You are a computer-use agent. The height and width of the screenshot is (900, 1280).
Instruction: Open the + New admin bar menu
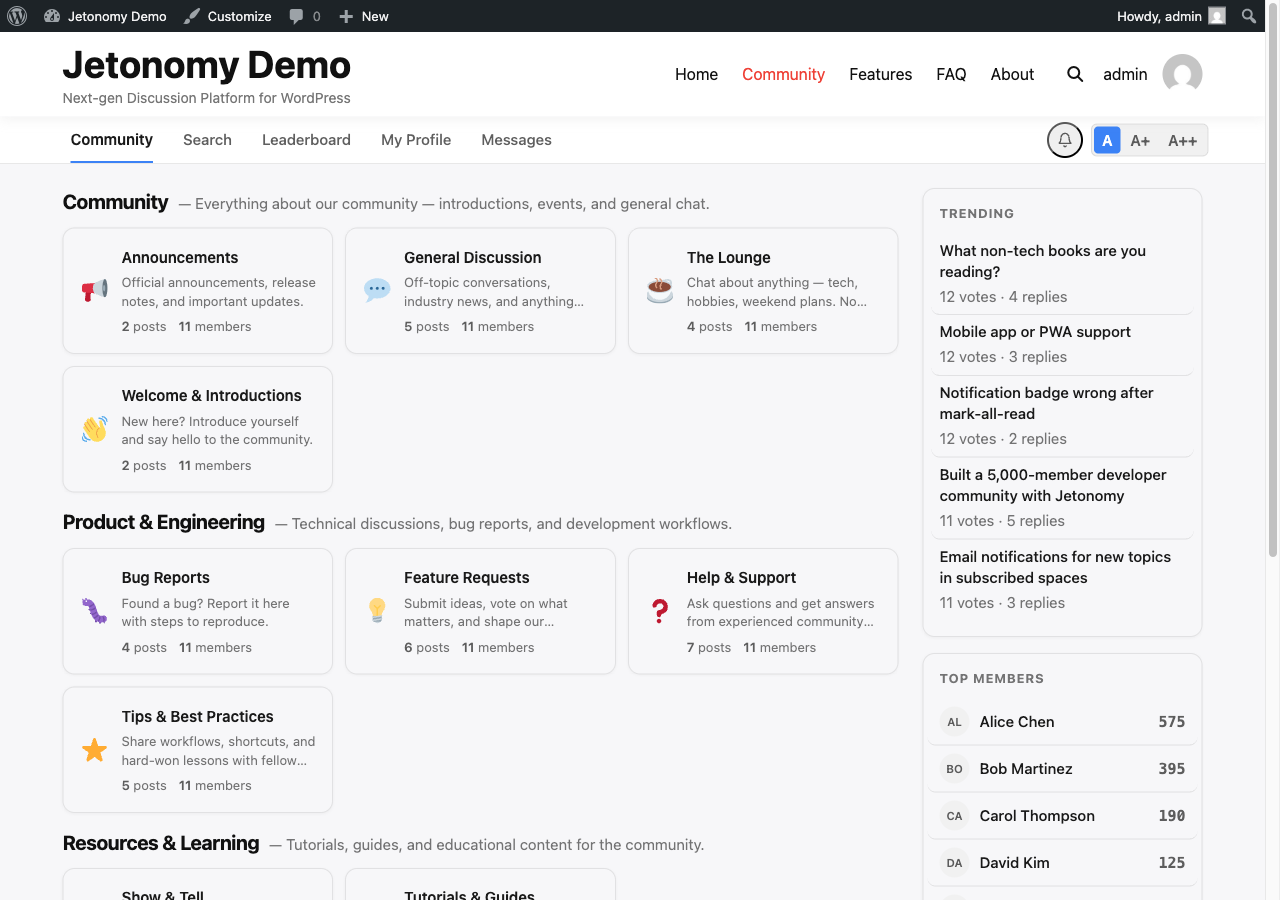tap(363, 16)
